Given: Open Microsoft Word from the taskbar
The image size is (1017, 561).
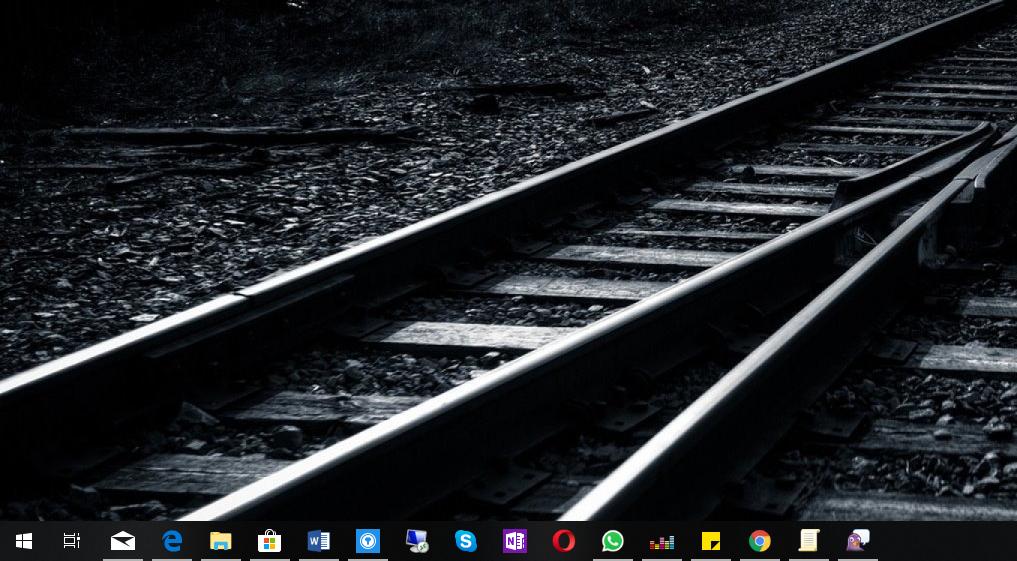Looking at the screenshot, I should pyautogui.click(x=318, y=540).
